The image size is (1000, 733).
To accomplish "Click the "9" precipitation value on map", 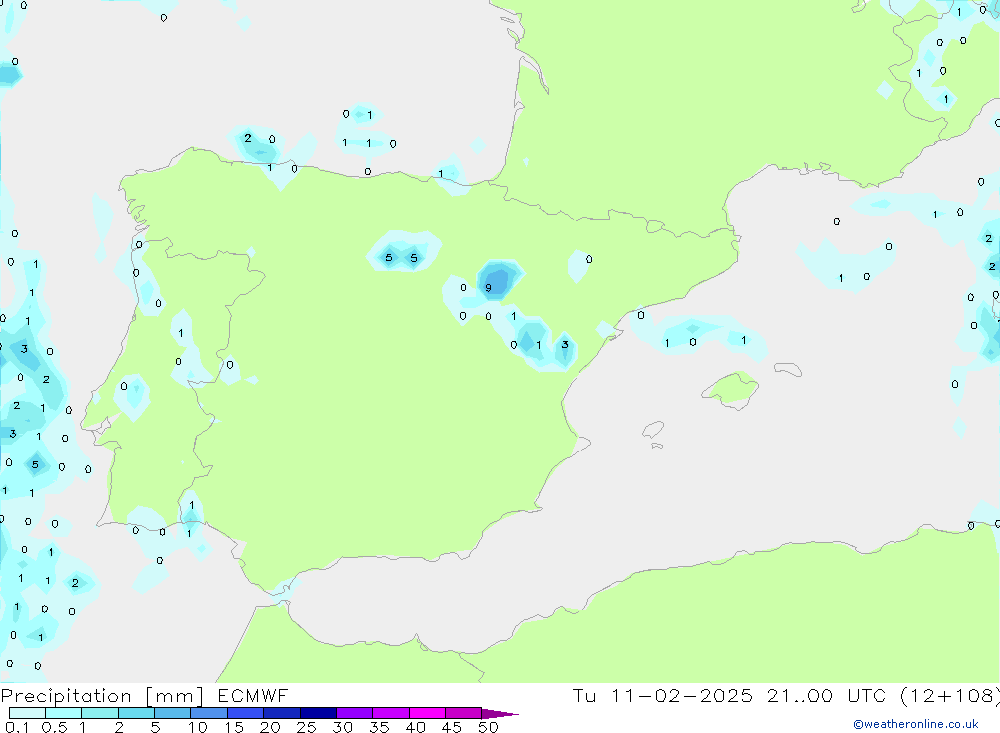I will 489,288.
